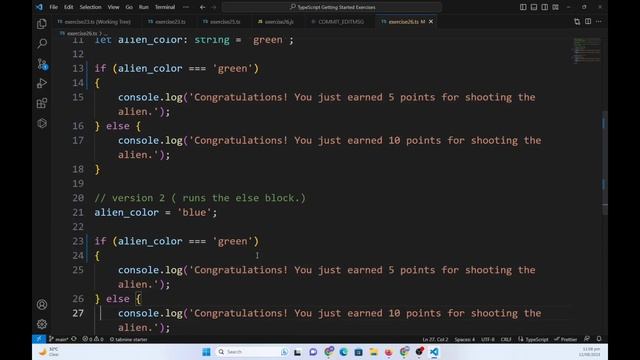Click the Open Changes icon in editor toolbar
Image resolution: width=640 pixels, height=360 pixels.
[x=577, y=22]
